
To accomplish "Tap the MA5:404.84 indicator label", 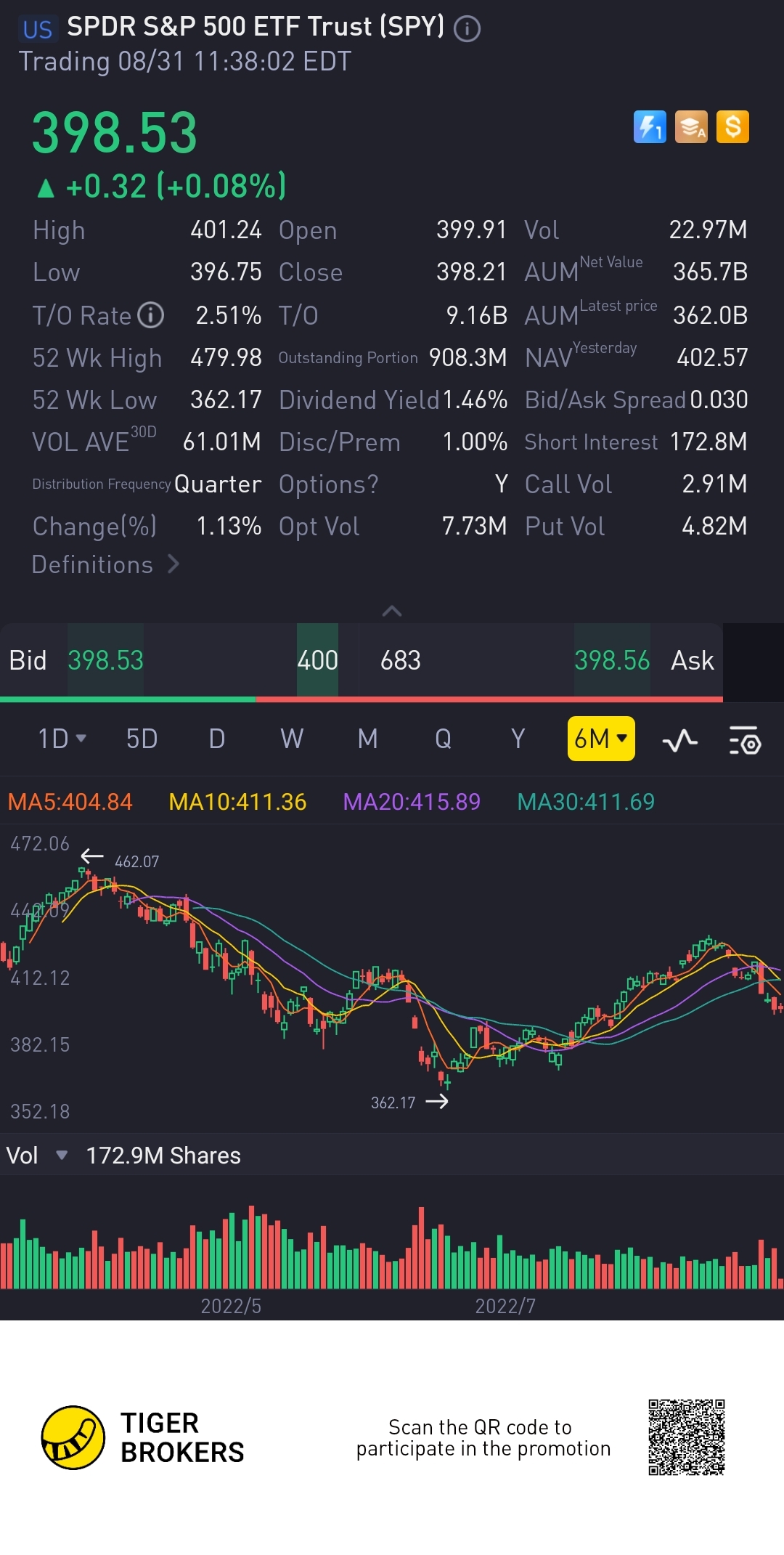I will tap(70, 802).
